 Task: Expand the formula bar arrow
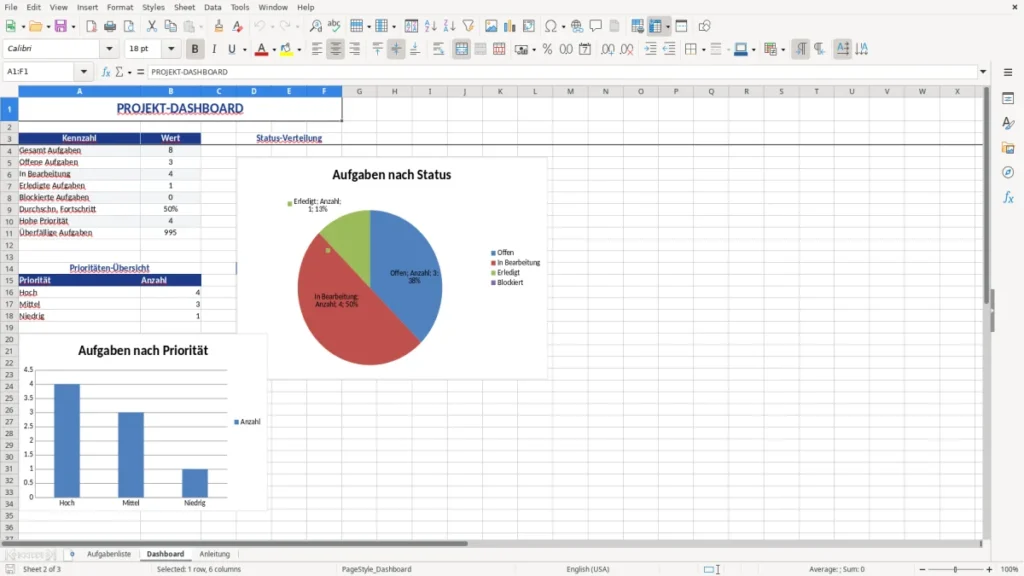tap(983, 72)
